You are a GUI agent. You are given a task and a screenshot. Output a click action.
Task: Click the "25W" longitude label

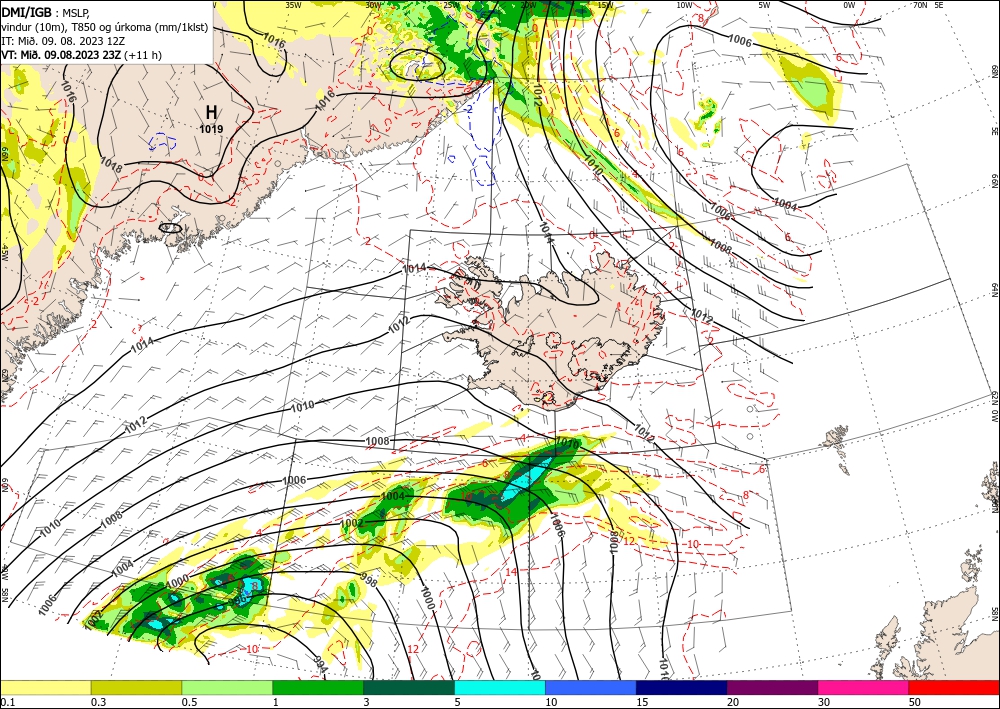[x=451, y=5]
